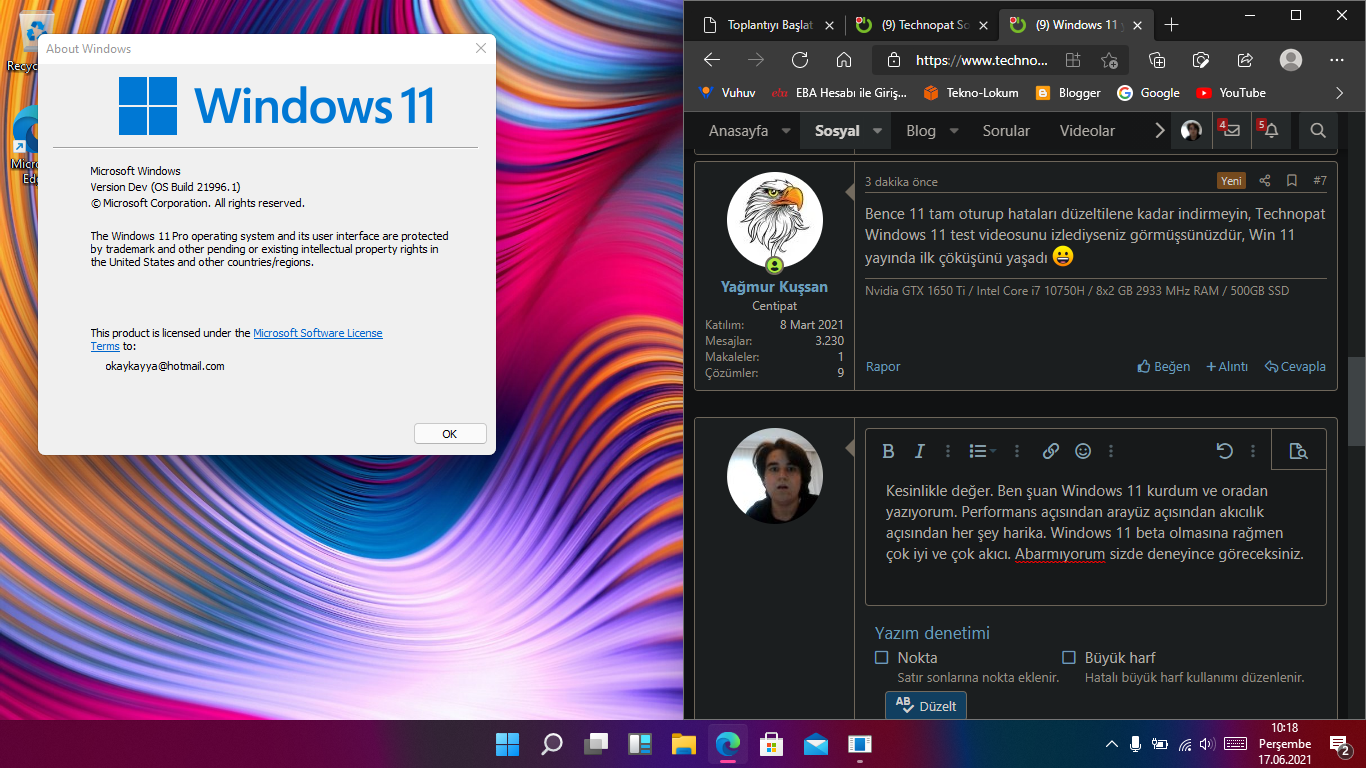
Task: Go back using the browser back arrow
Action: pos(712,60)
